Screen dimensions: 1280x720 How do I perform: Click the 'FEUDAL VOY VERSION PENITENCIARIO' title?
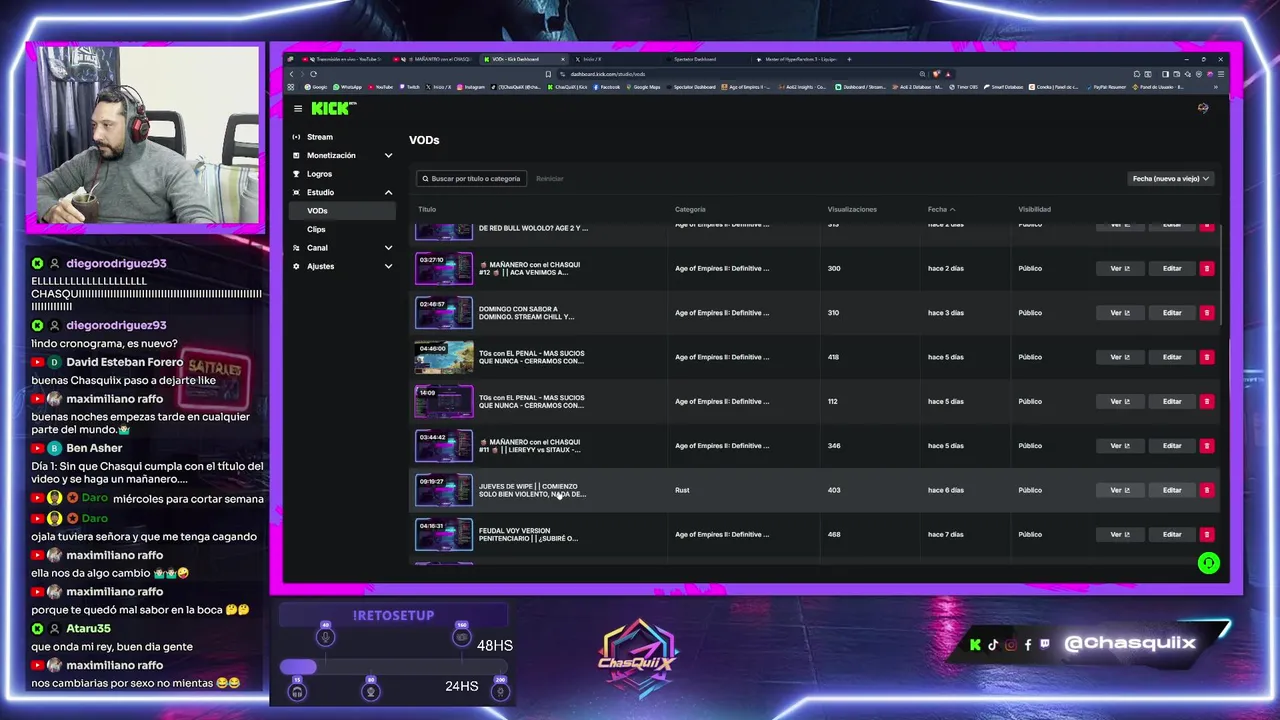click(x=529, y=534)
